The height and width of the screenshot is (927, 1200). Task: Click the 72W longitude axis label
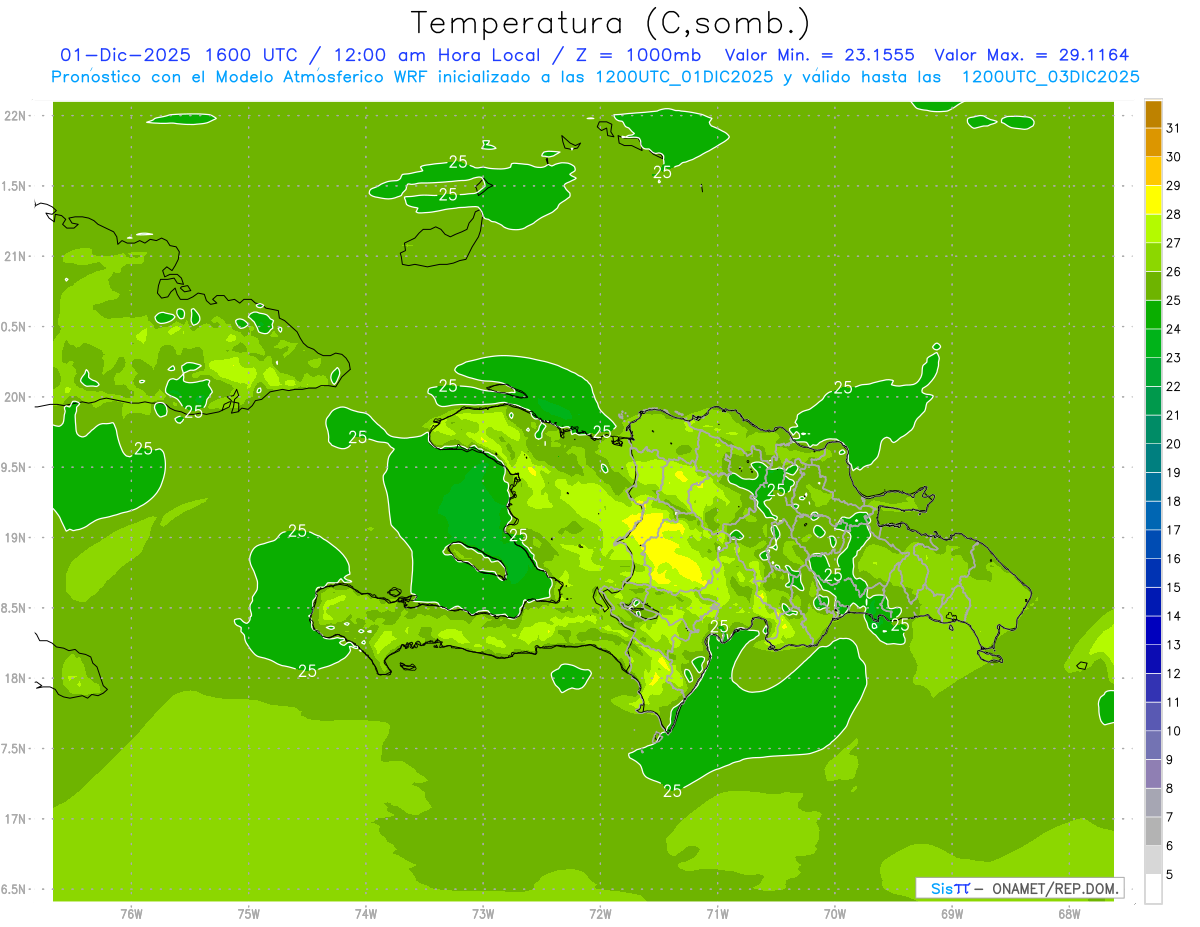pos(600,914)
